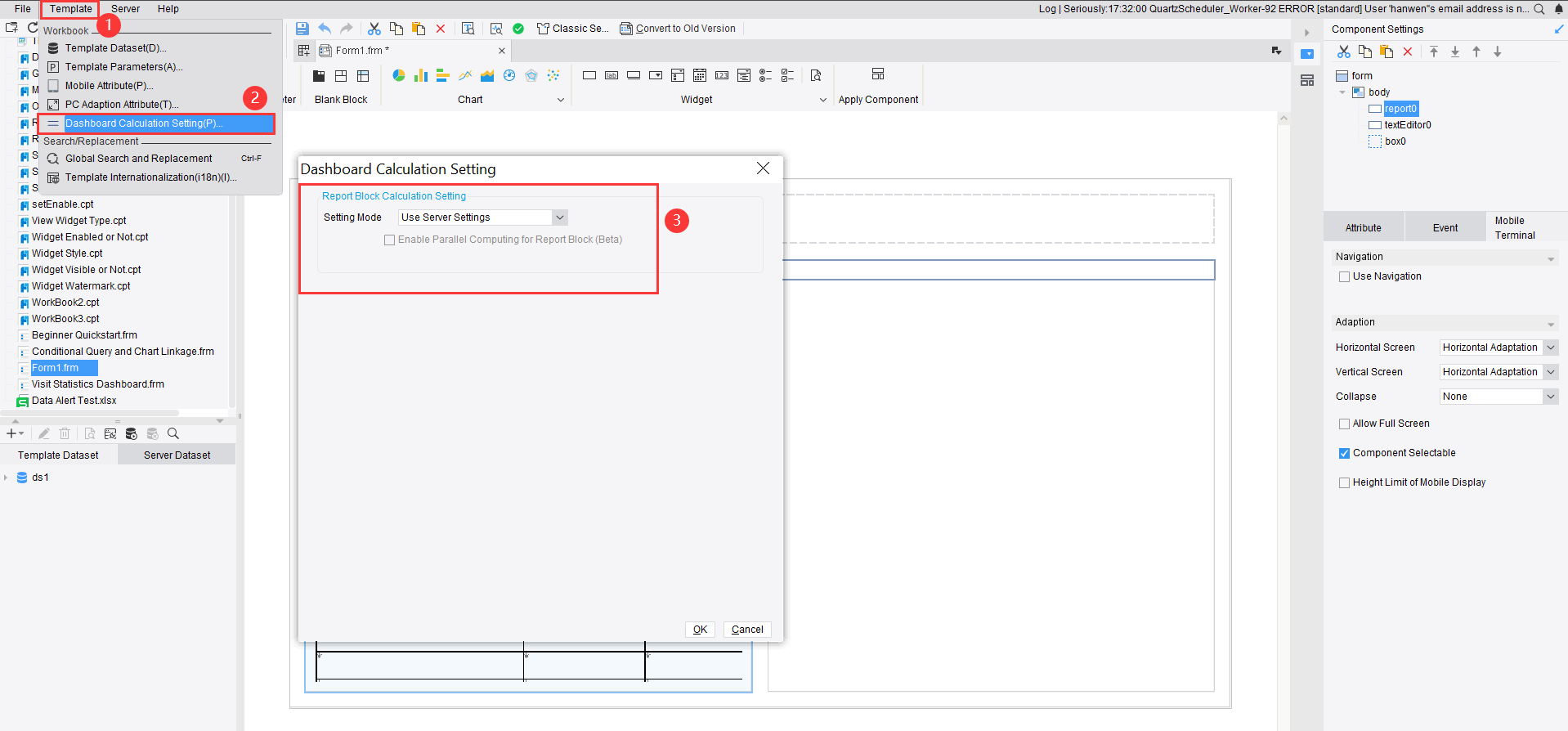Insert a pie chart from the Chart group

[x=399, y=75]
